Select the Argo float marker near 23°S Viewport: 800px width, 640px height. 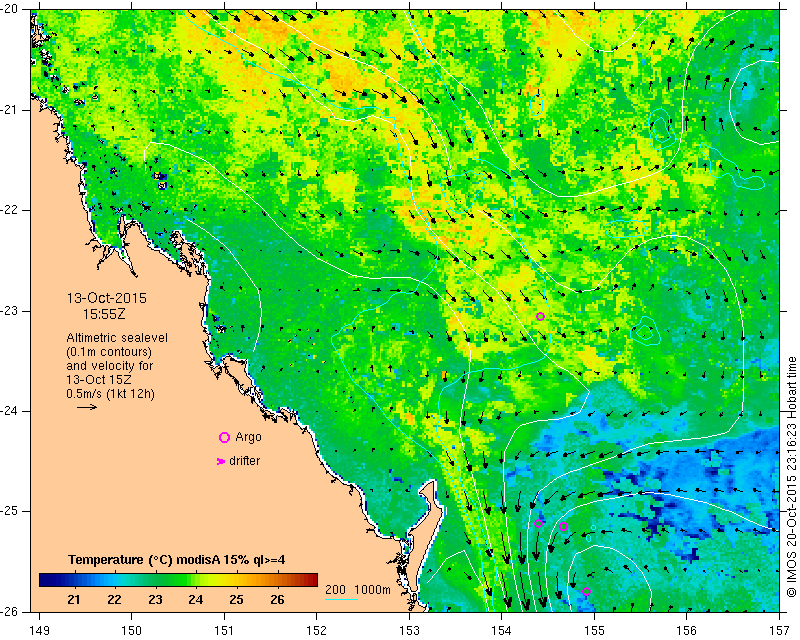coord(540,316)
